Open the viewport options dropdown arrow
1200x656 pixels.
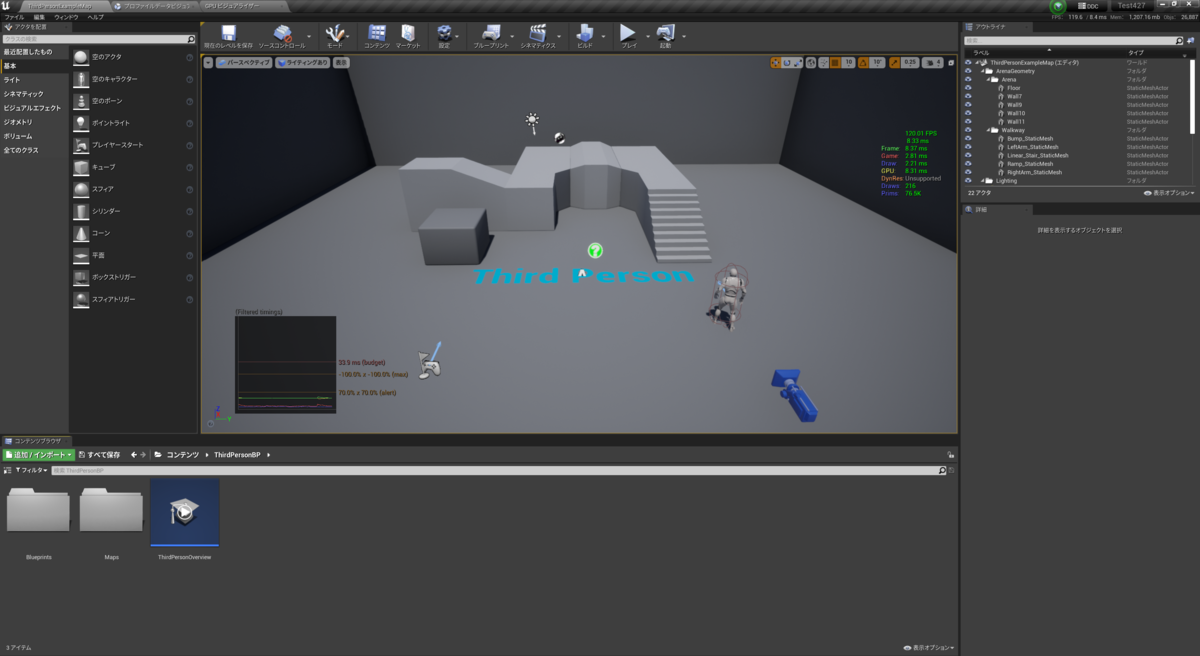[209, 62]
